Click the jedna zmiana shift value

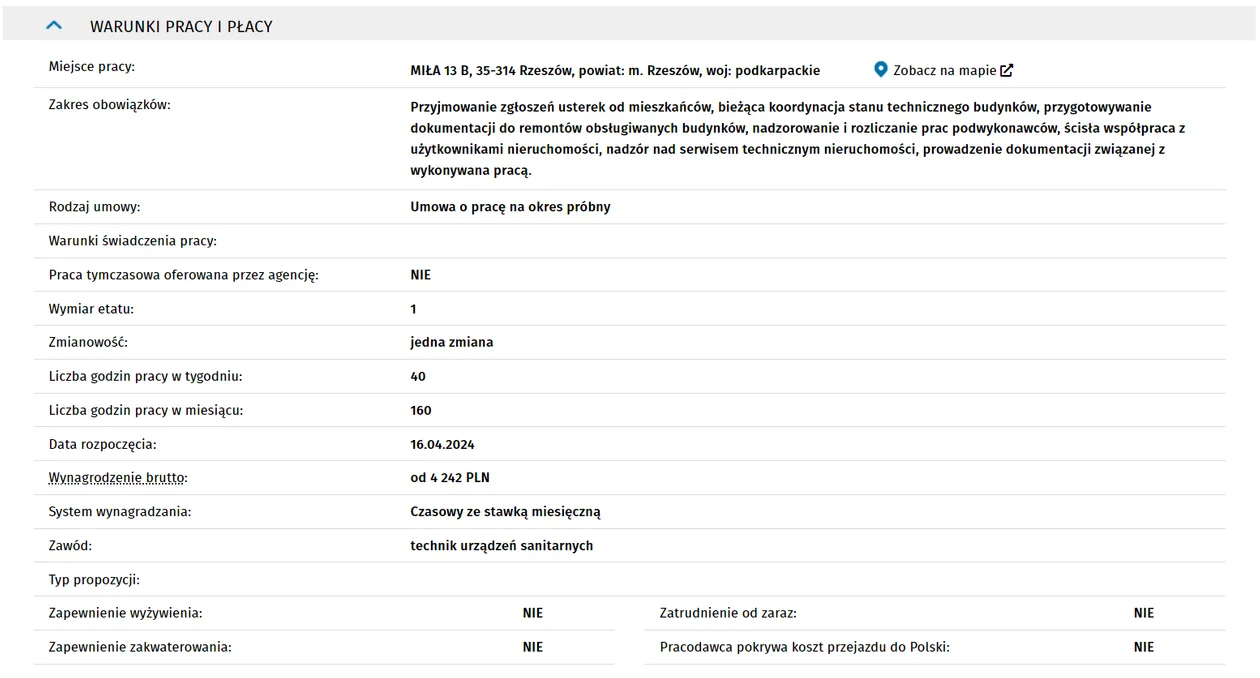click(x=452, y=342)
